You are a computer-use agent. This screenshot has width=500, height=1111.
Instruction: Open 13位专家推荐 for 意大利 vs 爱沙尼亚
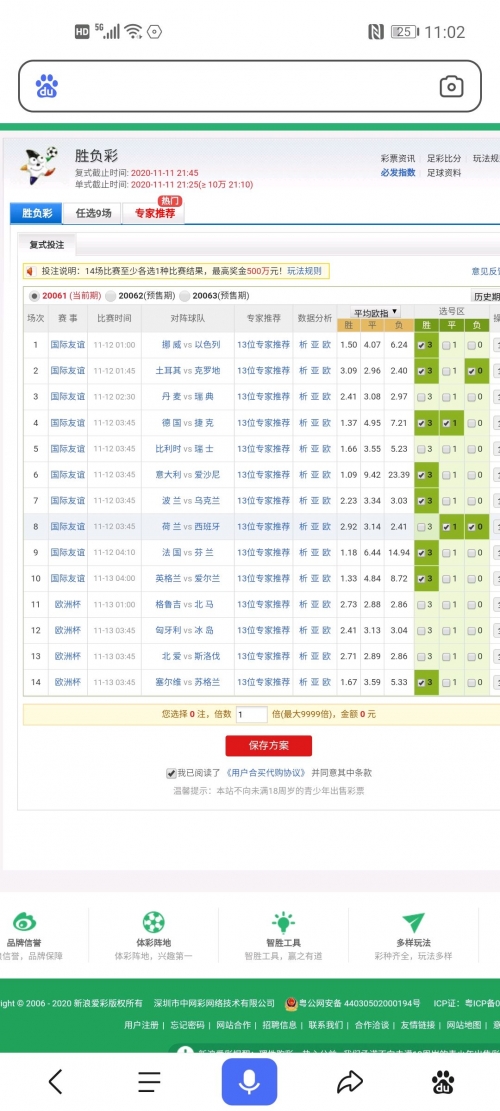point(263,475)
